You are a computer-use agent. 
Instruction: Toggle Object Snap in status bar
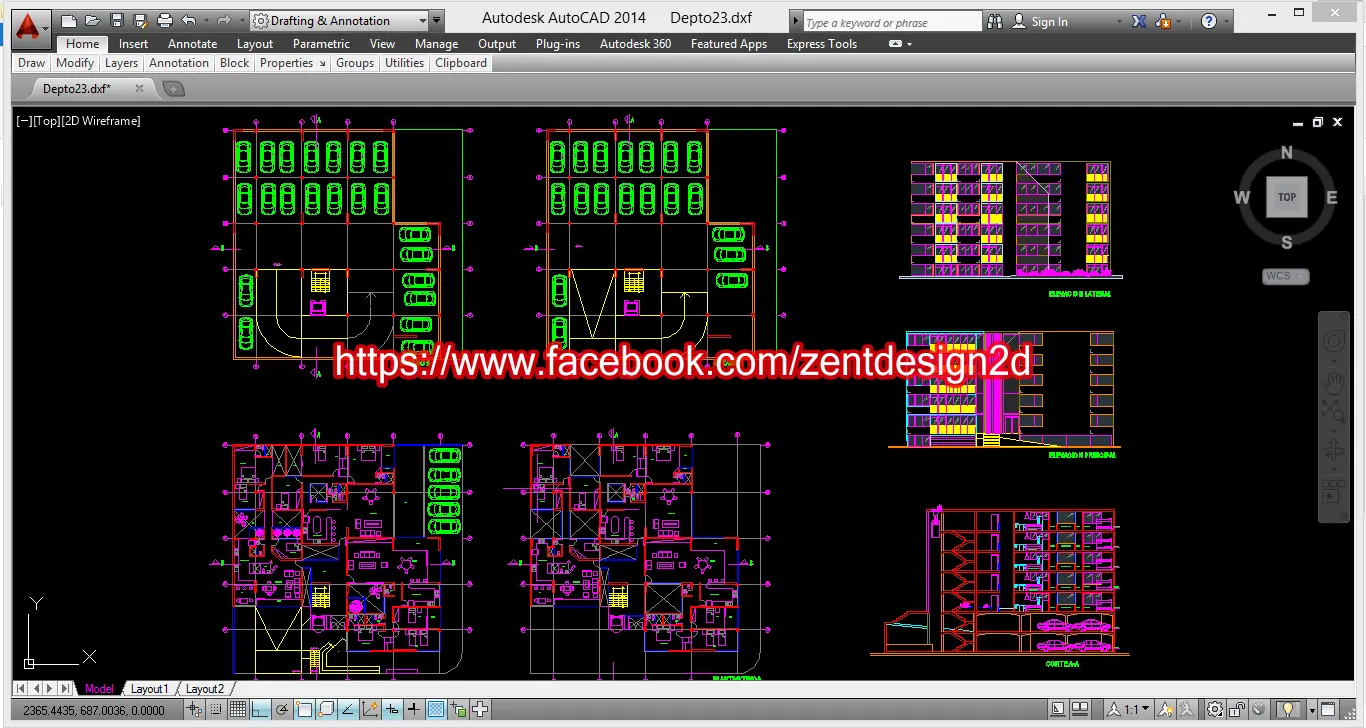pos(304,710)
